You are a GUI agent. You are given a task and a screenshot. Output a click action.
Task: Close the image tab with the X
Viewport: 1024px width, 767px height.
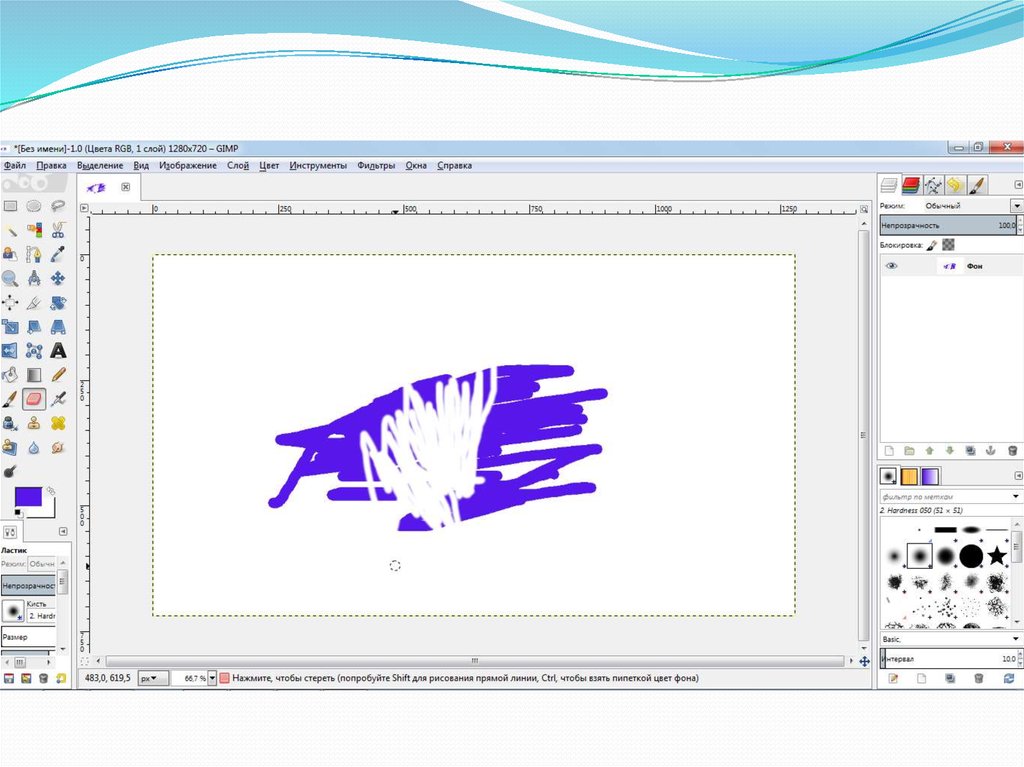pyautogui.click(x=126, y=186)
